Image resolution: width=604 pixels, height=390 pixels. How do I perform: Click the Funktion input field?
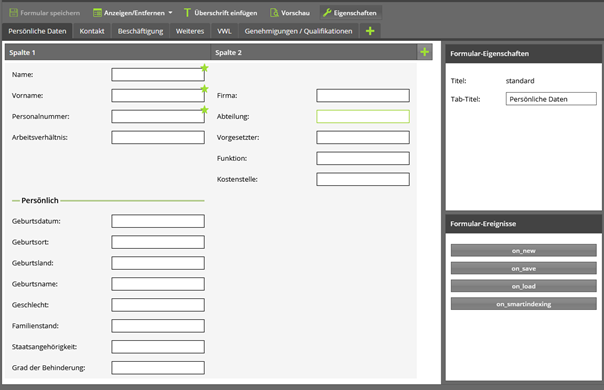click(x=363, y=158)
